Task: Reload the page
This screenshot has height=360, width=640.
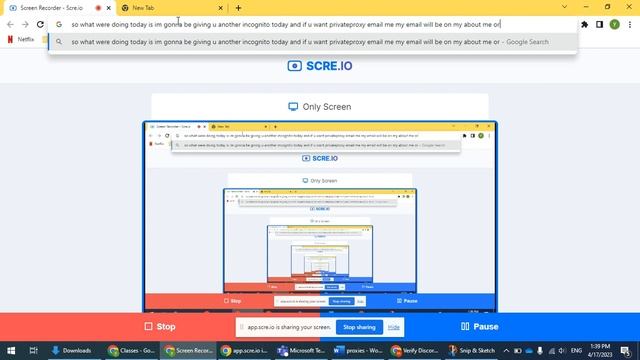Action: [40, 24]
